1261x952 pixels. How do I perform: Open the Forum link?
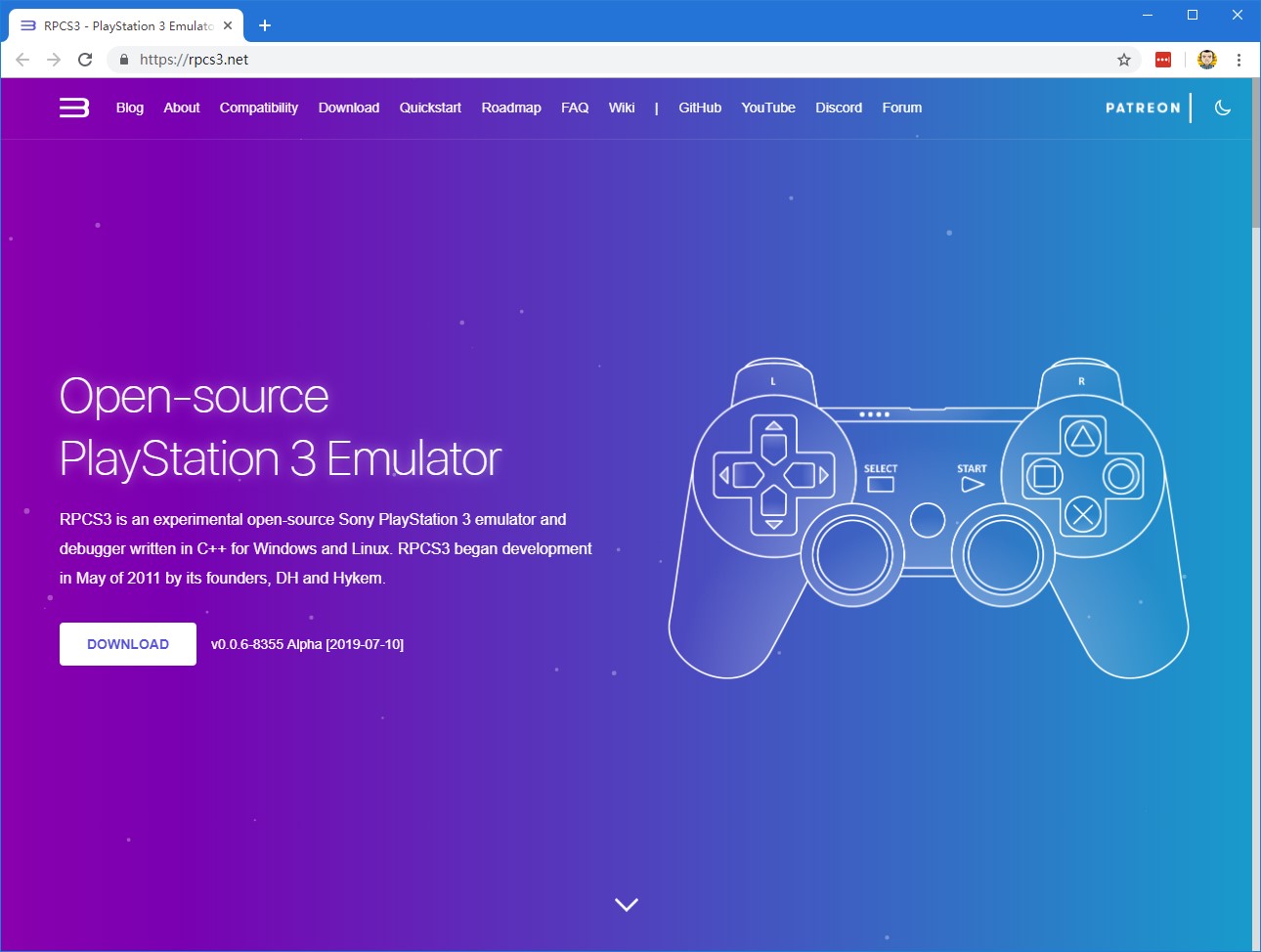[x=902, y=108]
